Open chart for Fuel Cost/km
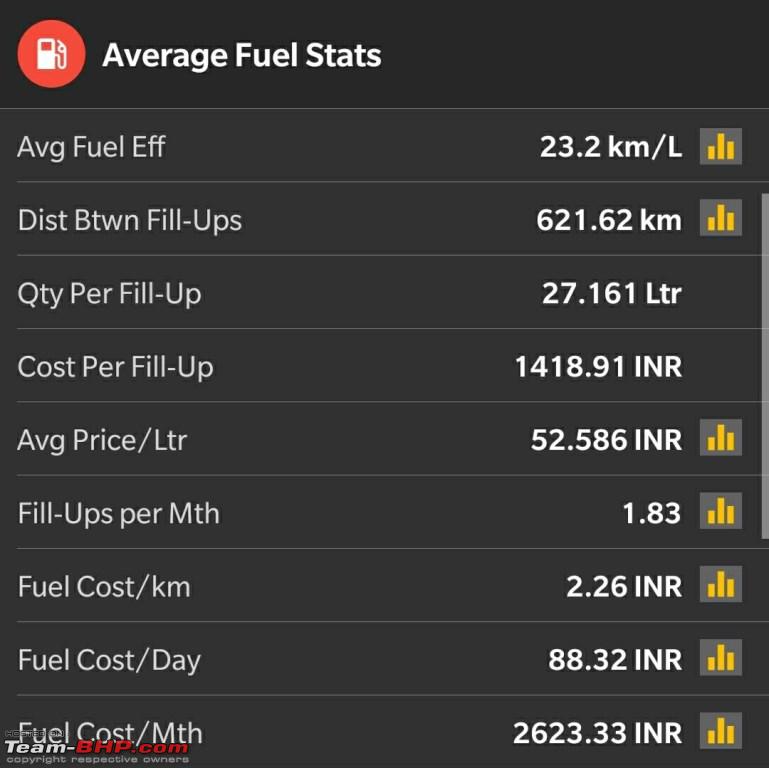 pos(720,584)
